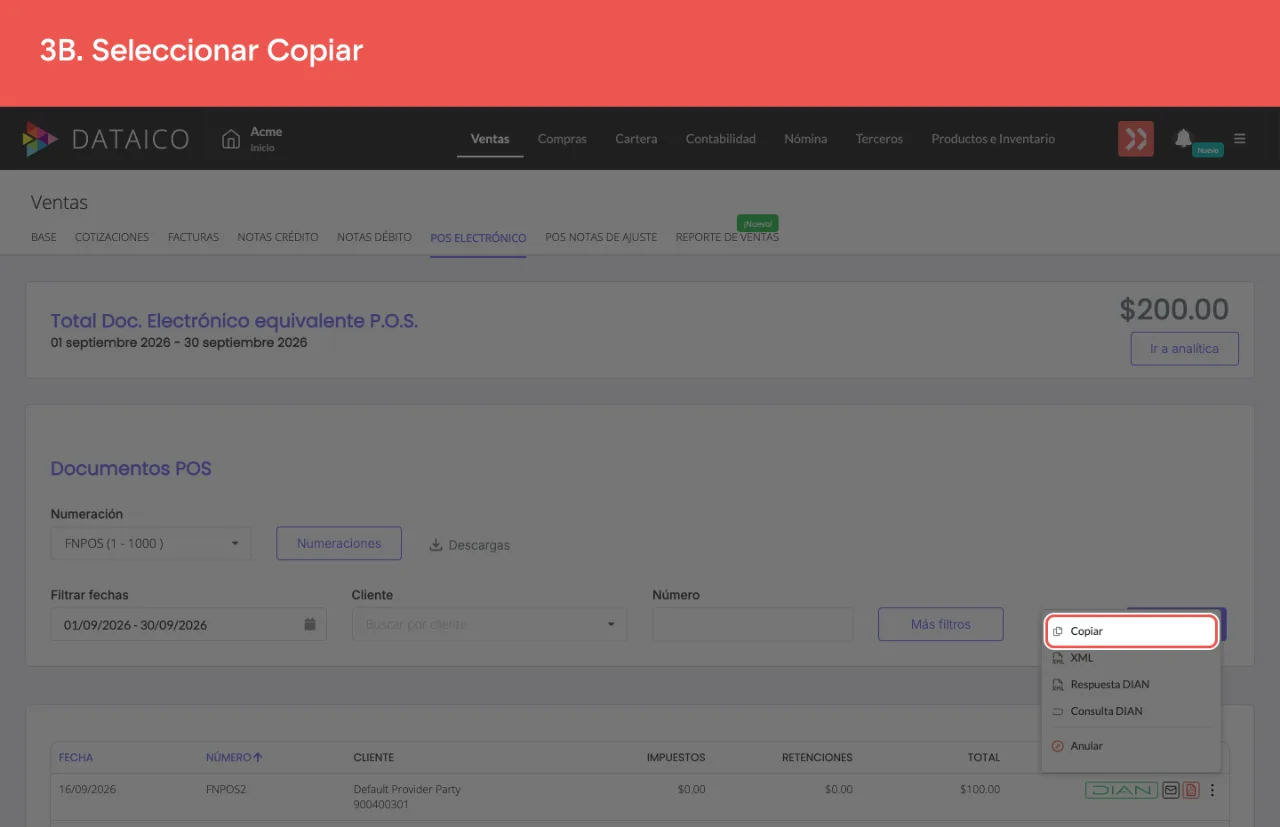Click the red double-arrow icon
Viewport: 1280px width, 827px height.
click(x=1136, y=139)
